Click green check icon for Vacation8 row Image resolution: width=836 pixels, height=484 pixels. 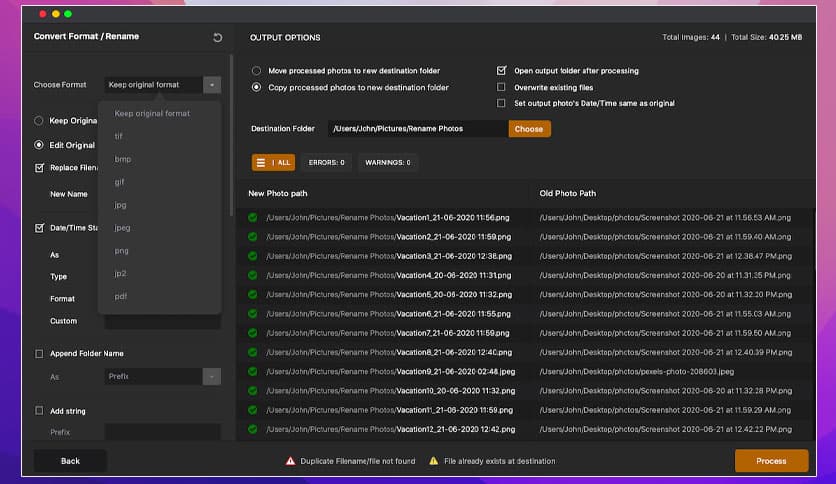pos(253,352)
